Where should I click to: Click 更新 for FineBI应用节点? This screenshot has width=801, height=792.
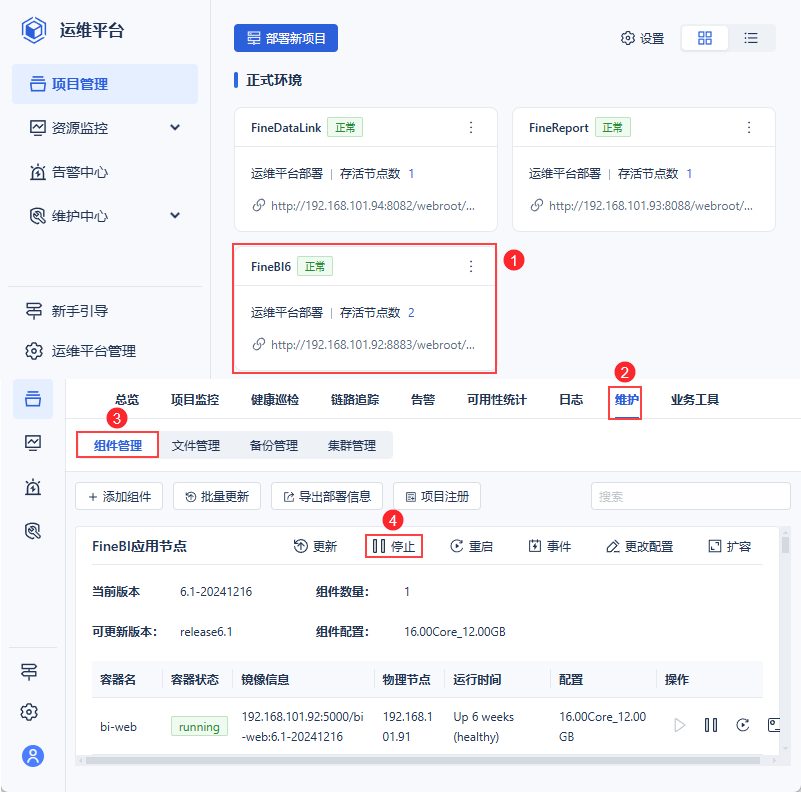pyautogui.click(x=315, y=546)
